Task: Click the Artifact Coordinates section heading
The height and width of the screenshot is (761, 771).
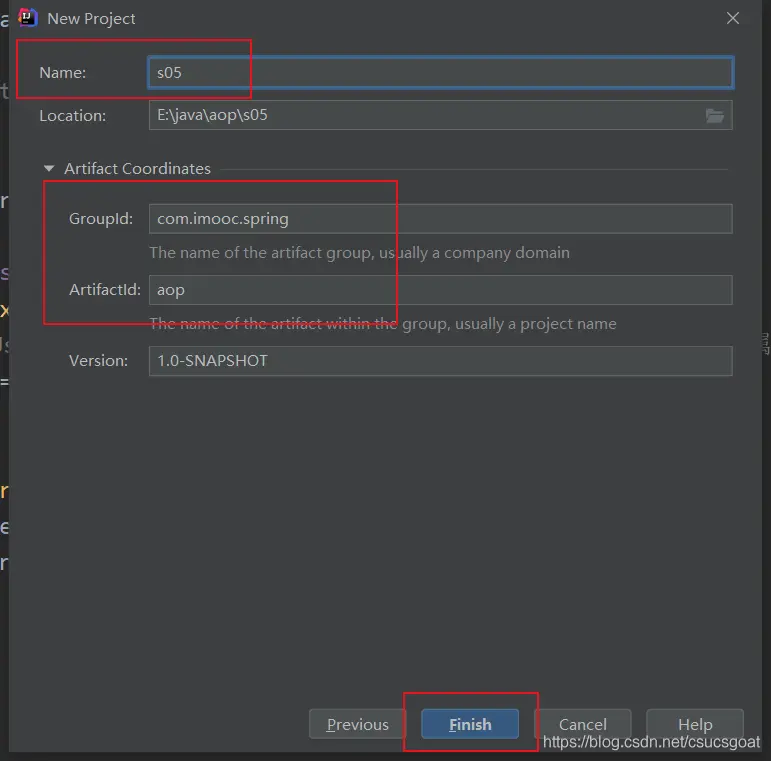Action: 137,169
